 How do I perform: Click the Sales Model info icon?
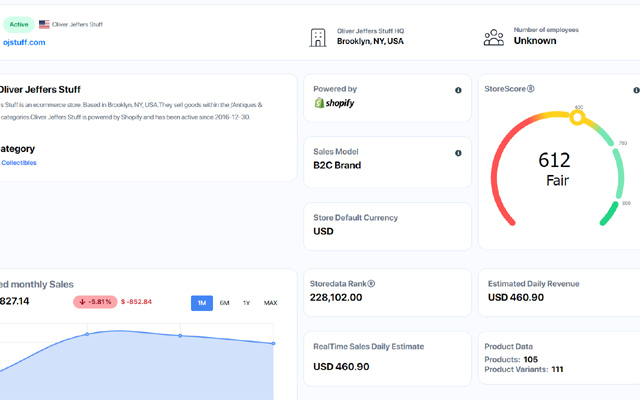(458, 153)
